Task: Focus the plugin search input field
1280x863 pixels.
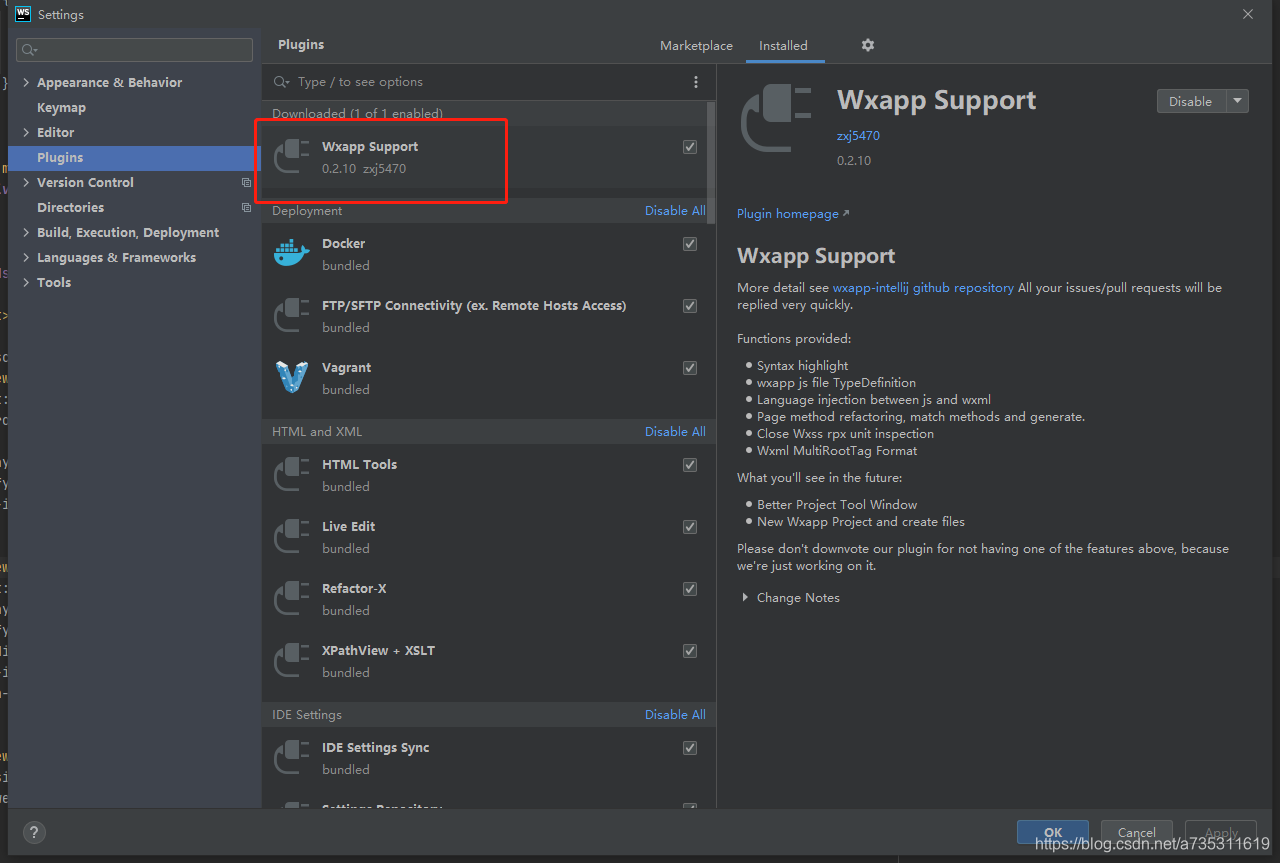Action: (x=475, y=82)
